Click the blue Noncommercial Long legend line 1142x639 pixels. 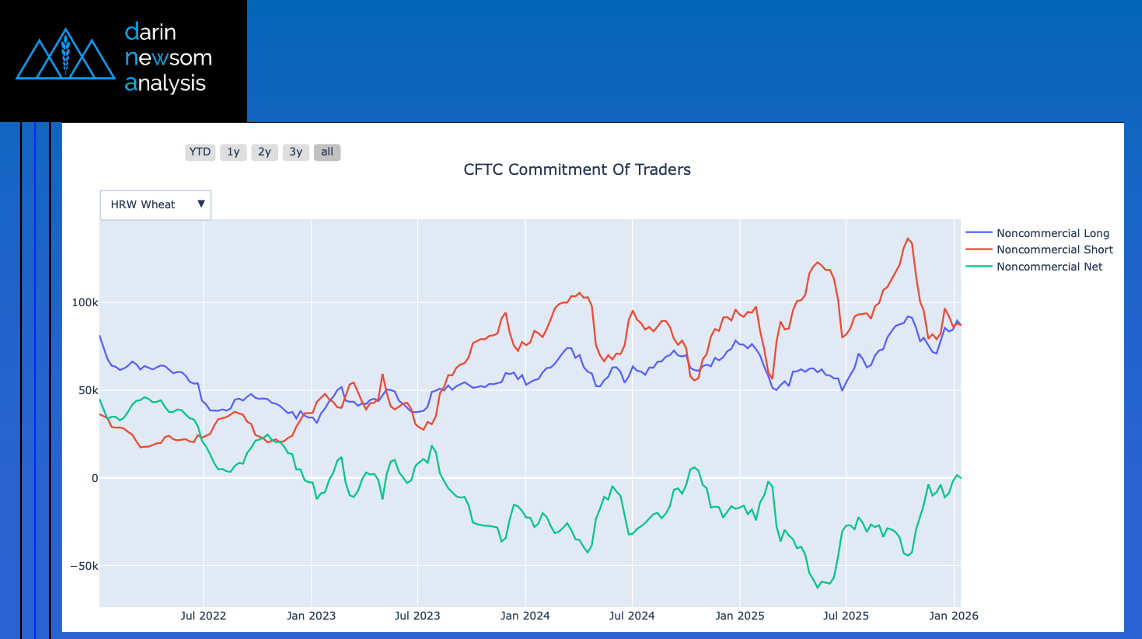pos(979,234)
